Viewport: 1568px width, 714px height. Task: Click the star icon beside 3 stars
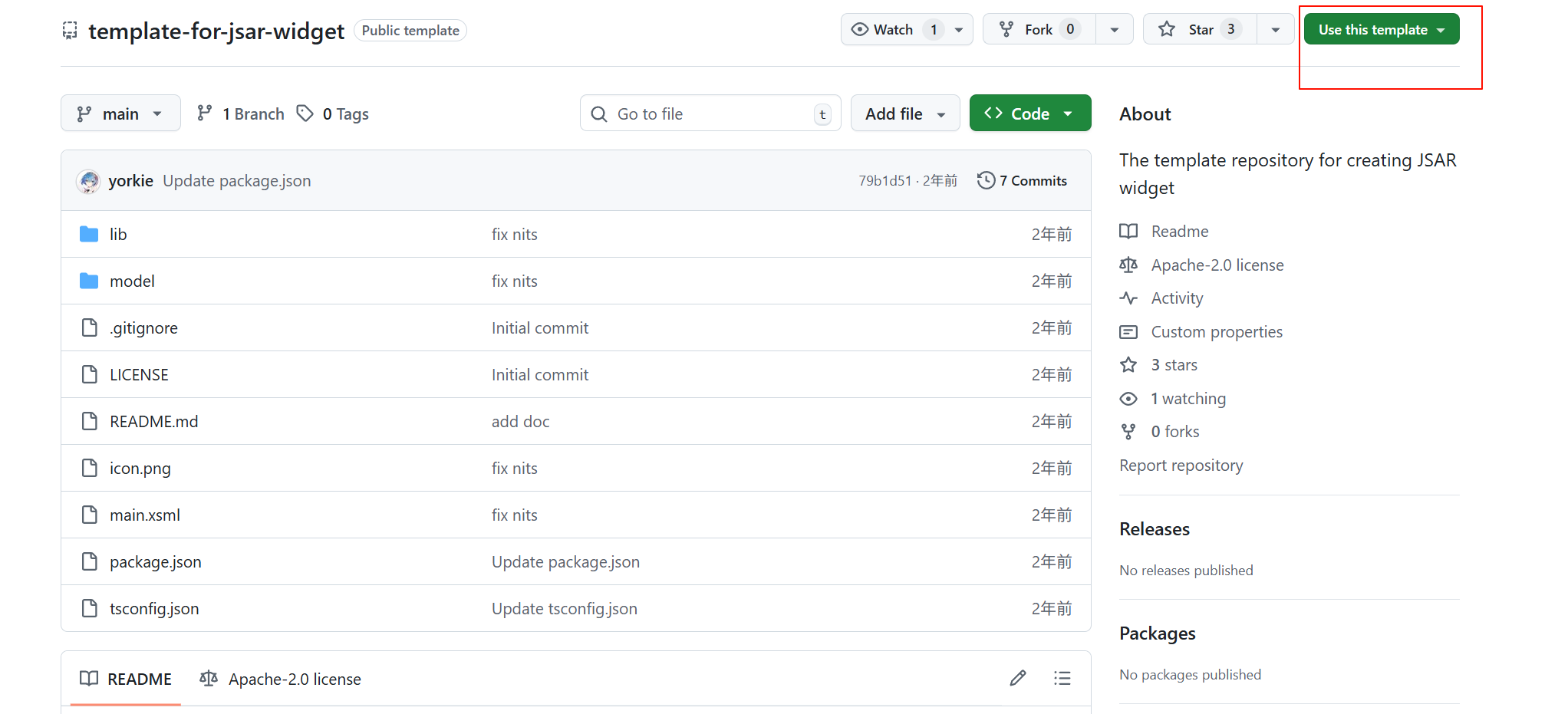[1128, 364]
